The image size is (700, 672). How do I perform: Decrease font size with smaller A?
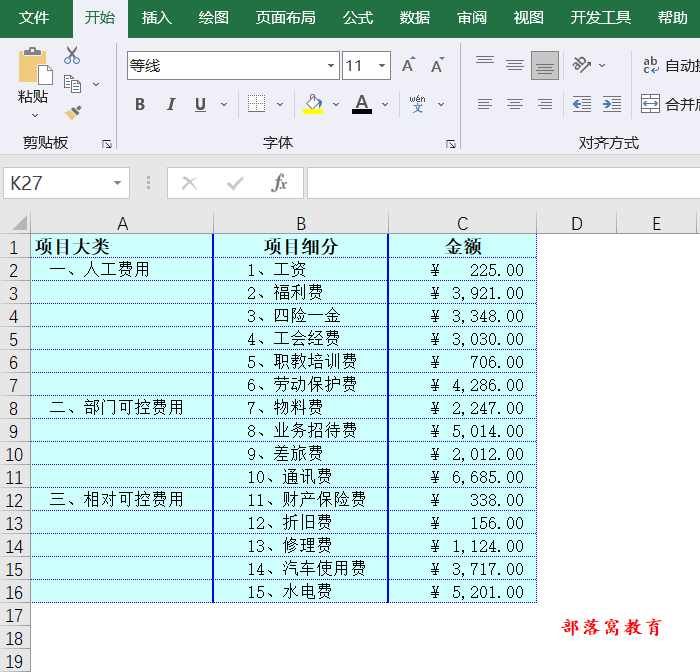pos(438,66)
